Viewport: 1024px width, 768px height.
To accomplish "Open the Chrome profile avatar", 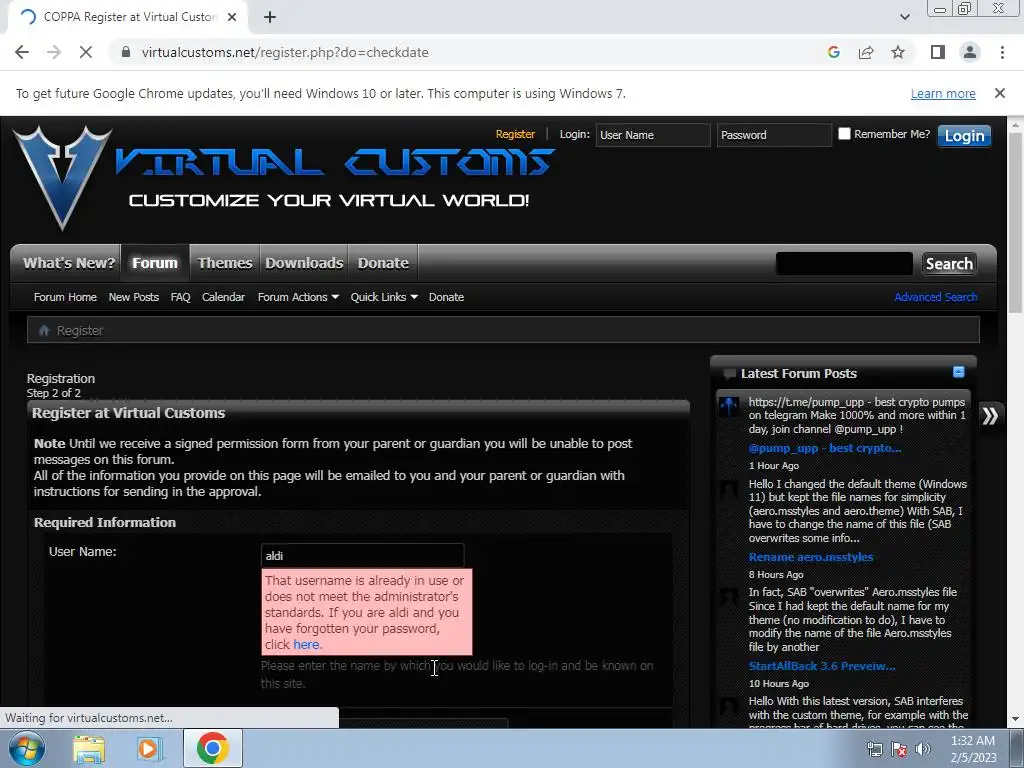I will coord(970,52).
